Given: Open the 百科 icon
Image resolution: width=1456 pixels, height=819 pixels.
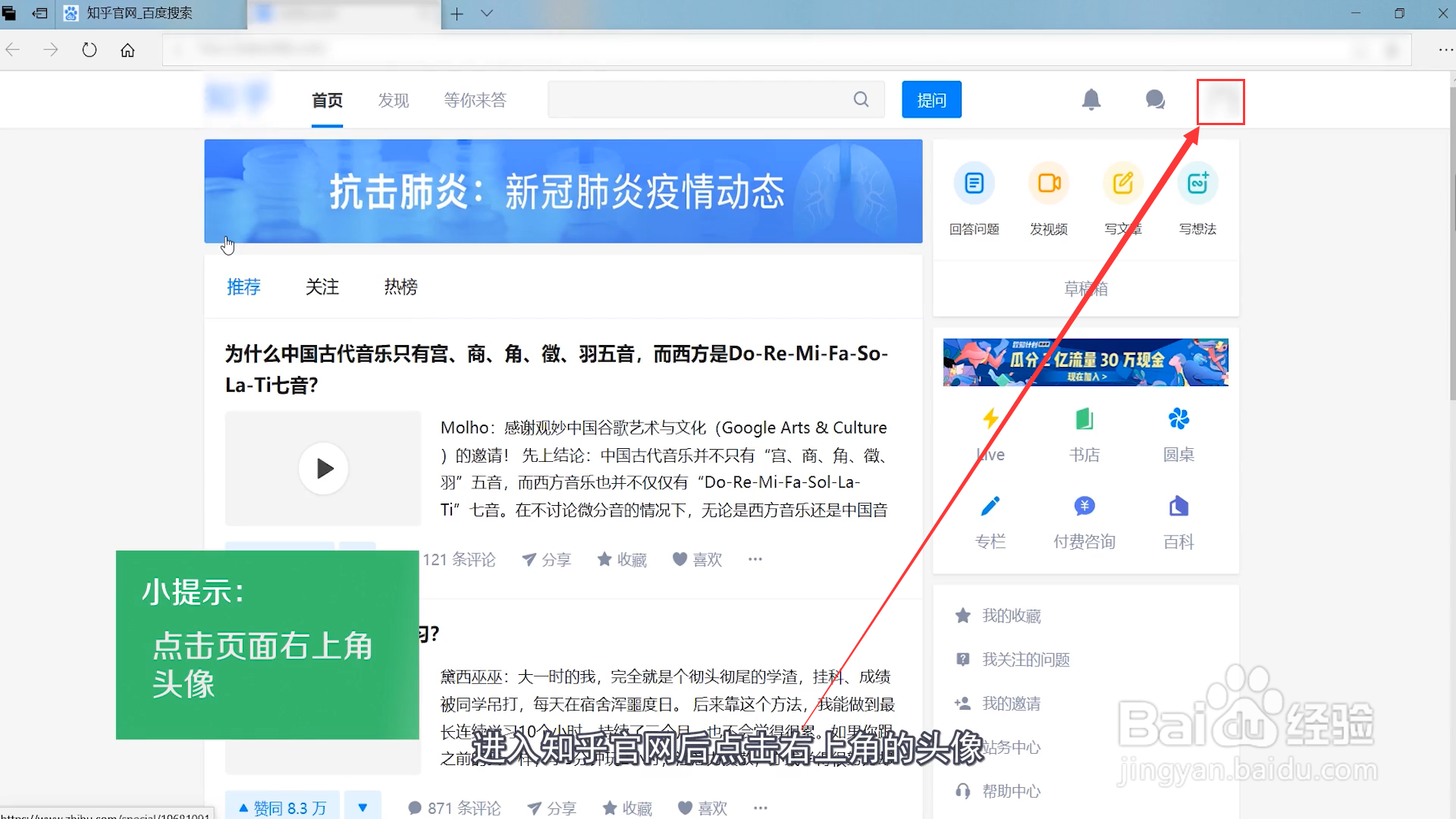Looking at the screenshot, I should tap(1178, 506).
